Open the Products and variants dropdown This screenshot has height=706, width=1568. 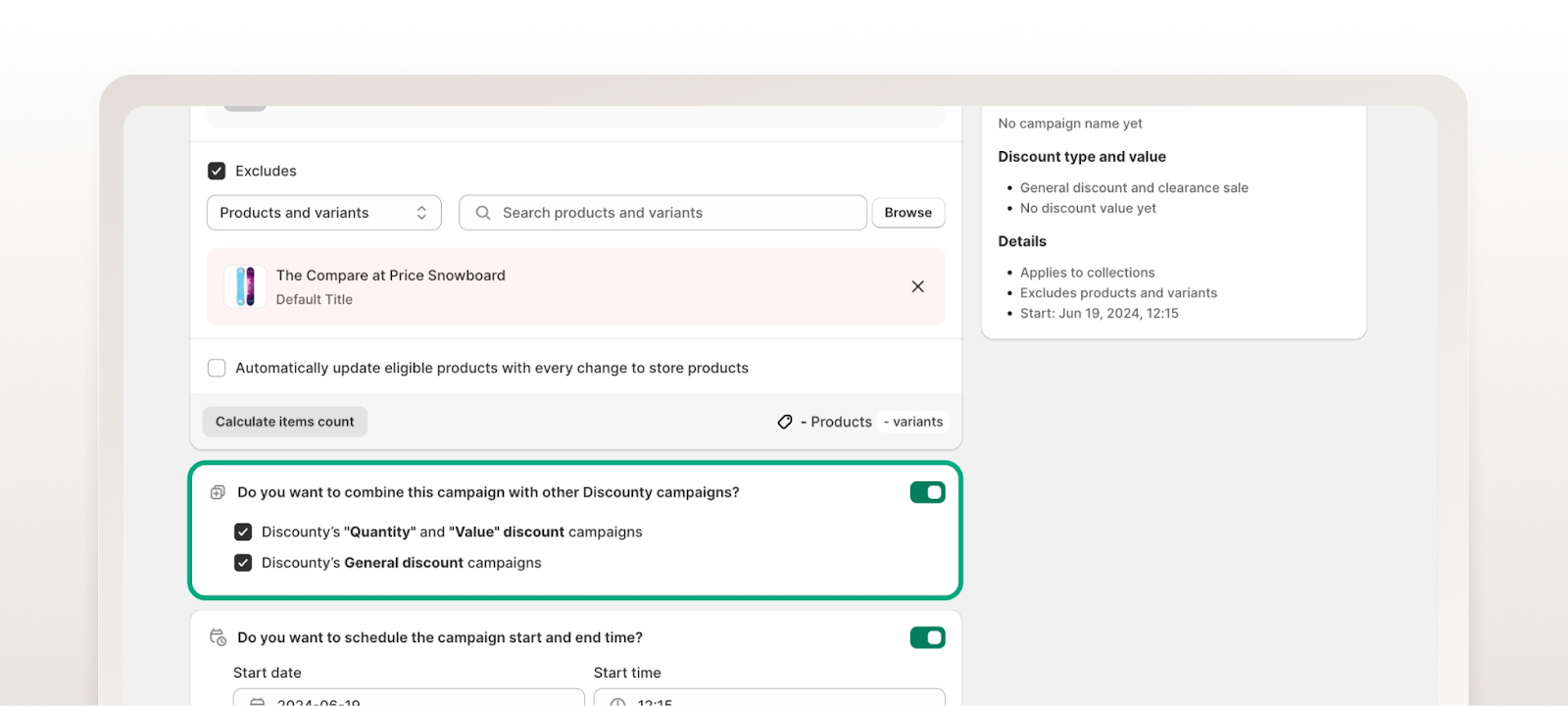323,213
